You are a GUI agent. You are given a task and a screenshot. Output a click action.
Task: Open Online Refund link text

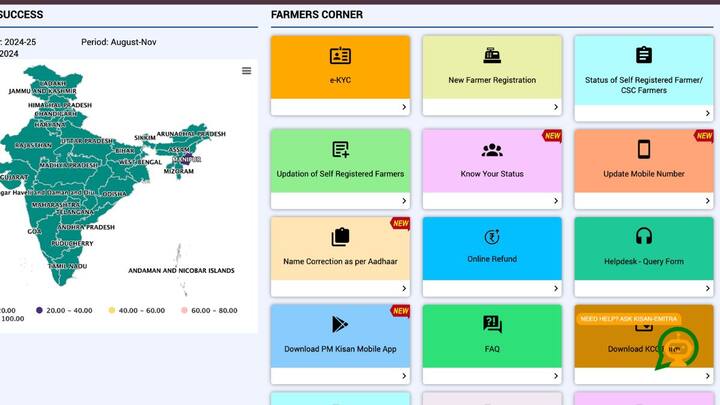[492, 259]
